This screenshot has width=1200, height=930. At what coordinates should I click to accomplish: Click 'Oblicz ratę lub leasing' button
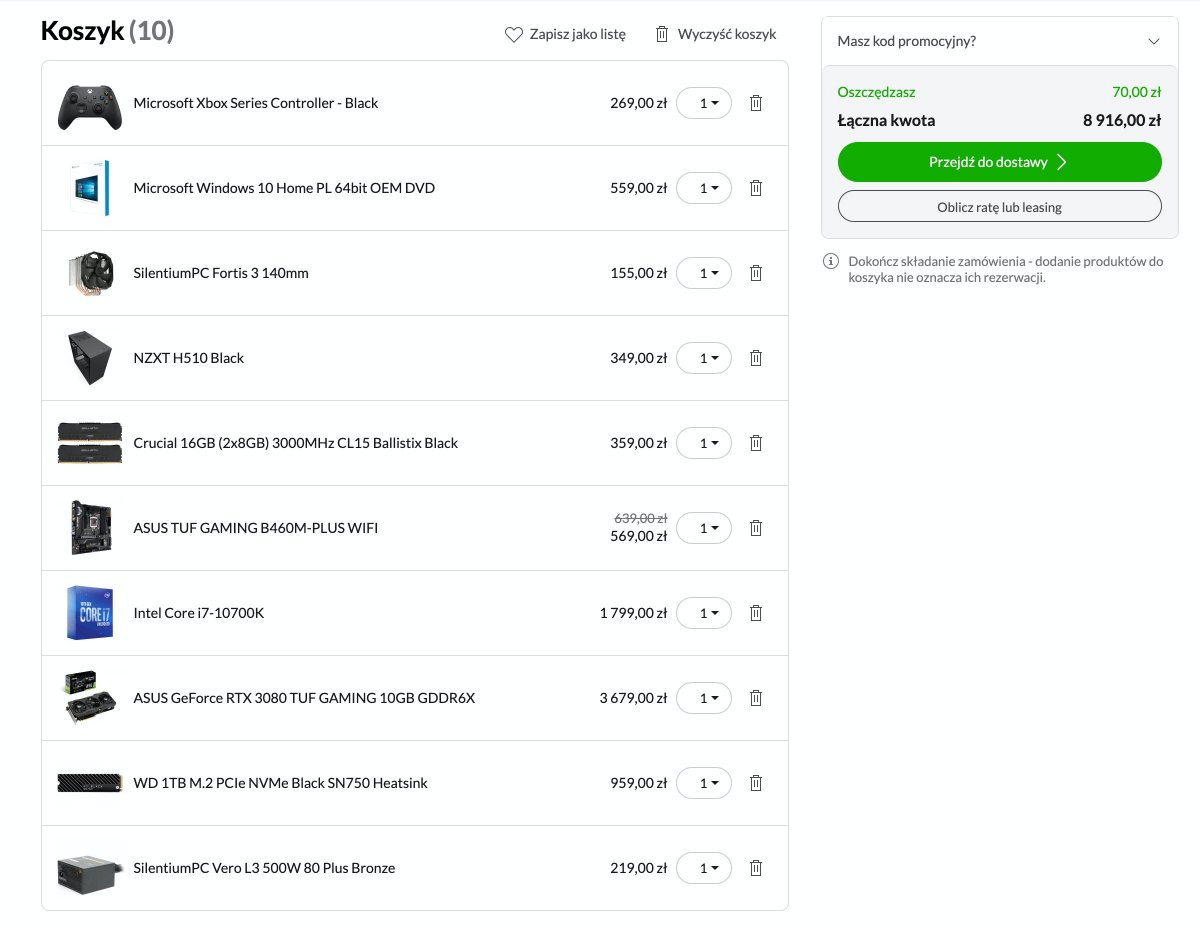[x=999, y=207]
